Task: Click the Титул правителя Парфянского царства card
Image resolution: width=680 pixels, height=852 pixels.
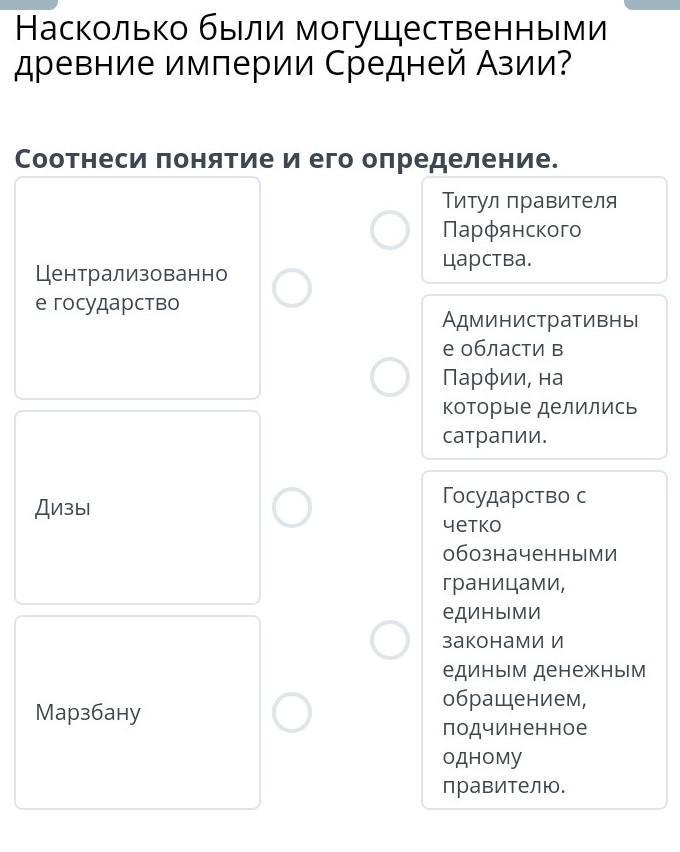Action: [544, 230]
